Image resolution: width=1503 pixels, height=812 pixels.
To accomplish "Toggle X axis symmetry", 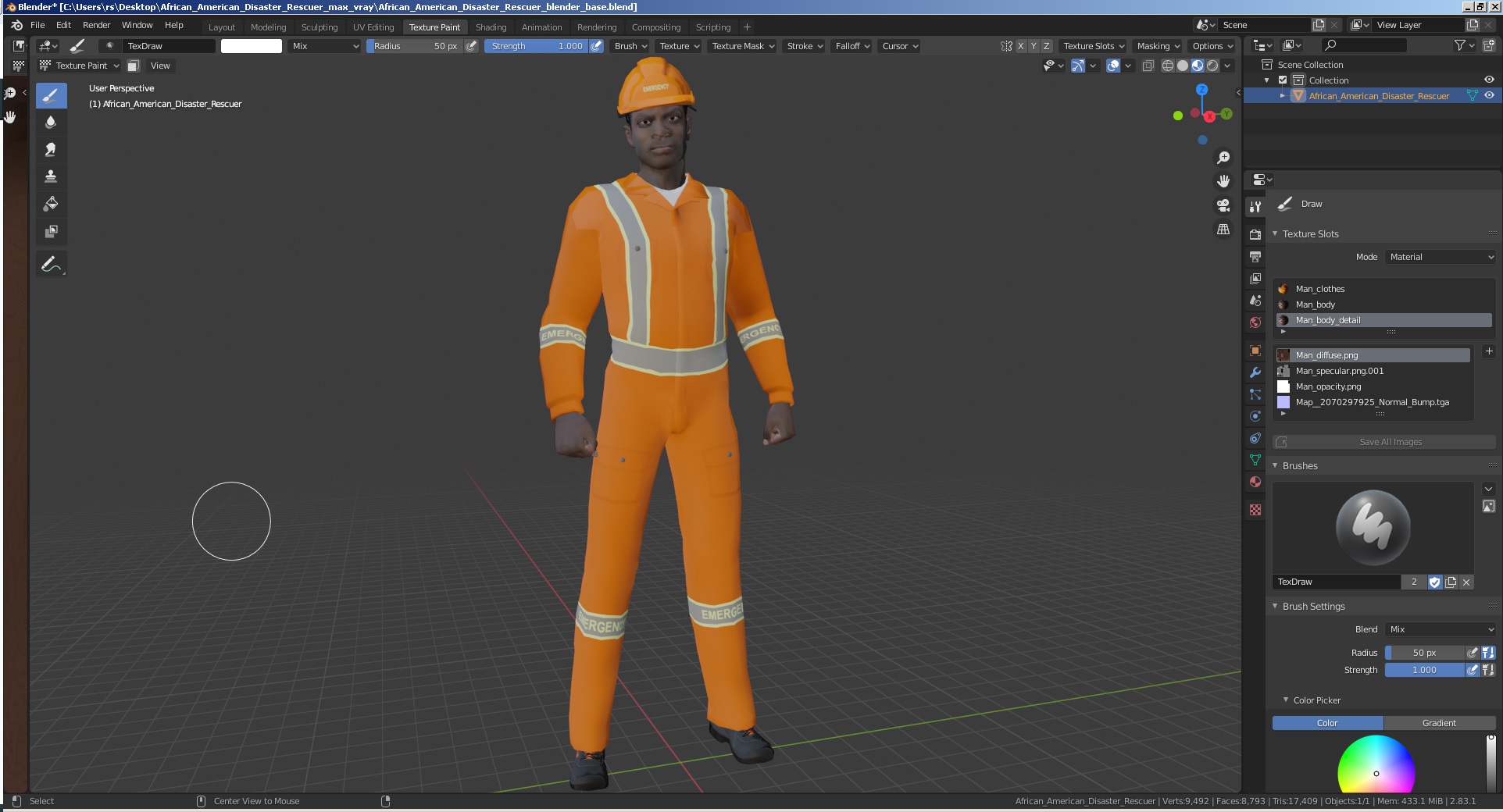I will coord(1020,46).
